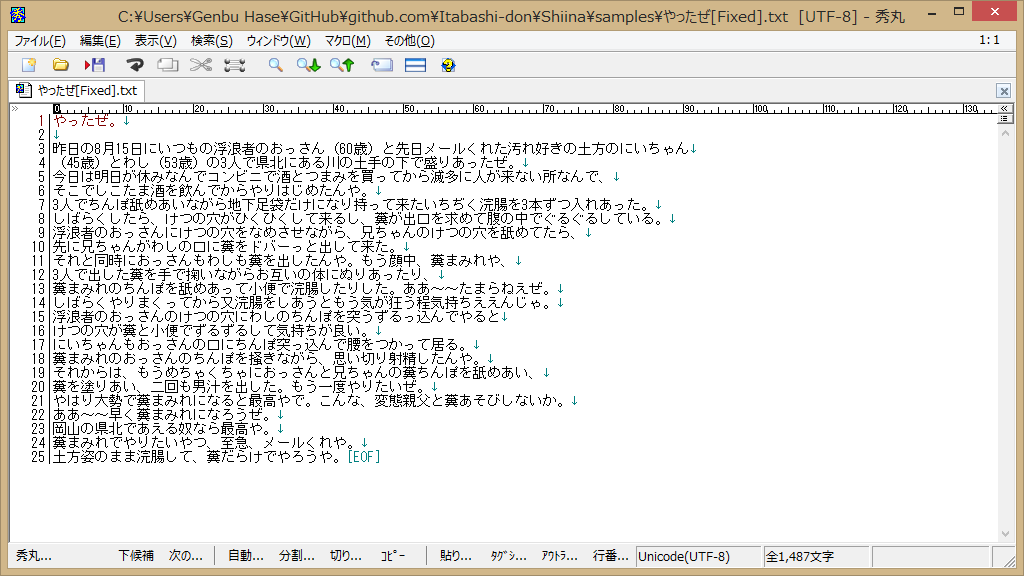Click the magnifying glass Find icon
The width and height of the screenshot is (1024, 576).
tap(275, 65)
